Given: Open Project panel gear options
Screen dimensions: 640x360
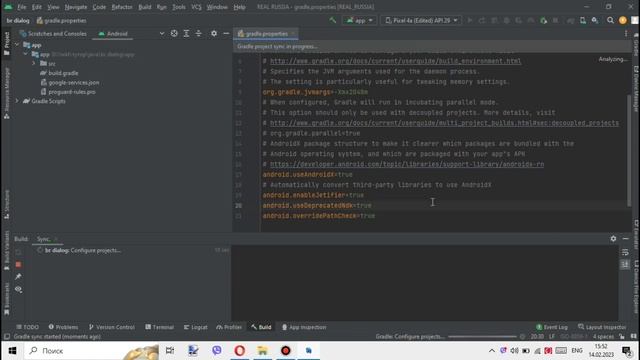Looking at the screenshot, I should click(214, 34).
